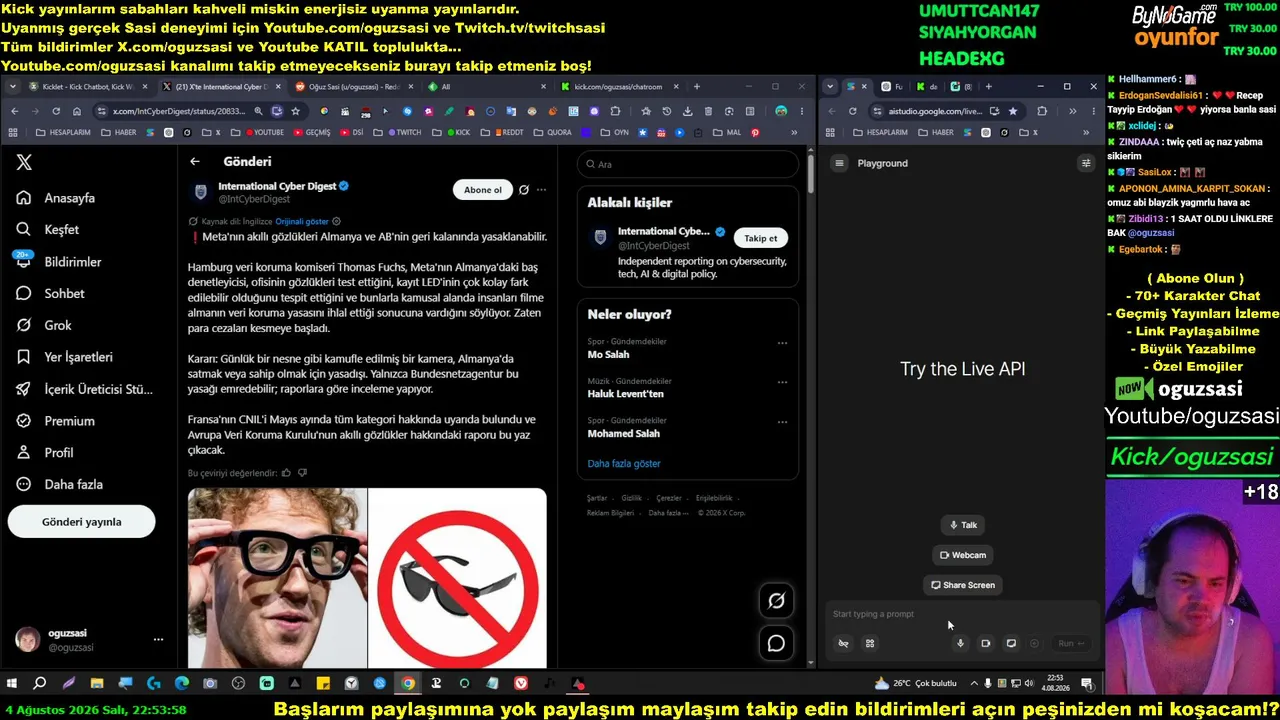This screenshot has width=1280, height=720.
Task: Open the Playground hamburger menu icon
Action: tap(840, 163)
